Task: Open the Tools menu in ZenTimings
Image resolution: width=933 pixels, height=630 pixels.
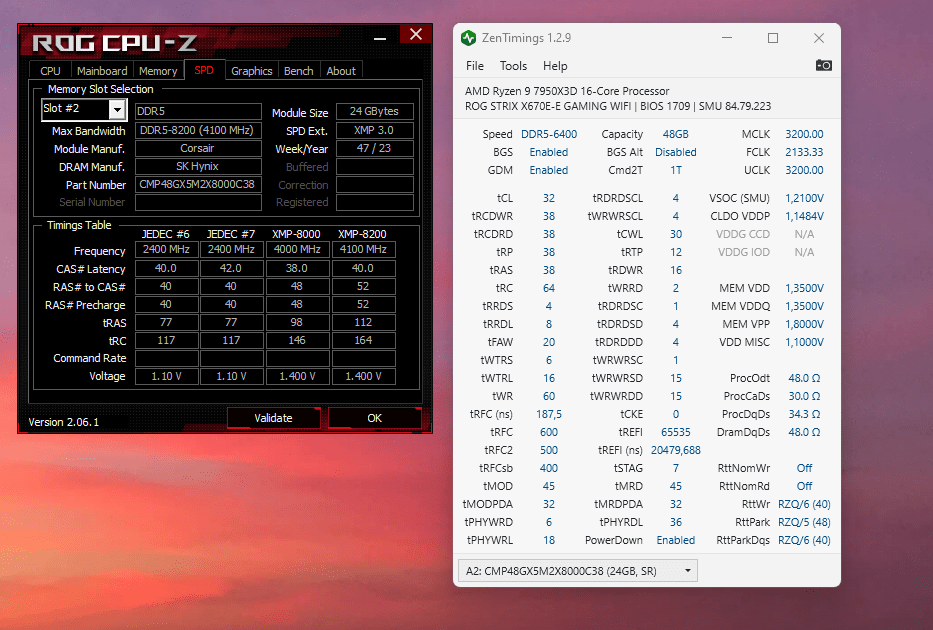Action: pos(514,66)
